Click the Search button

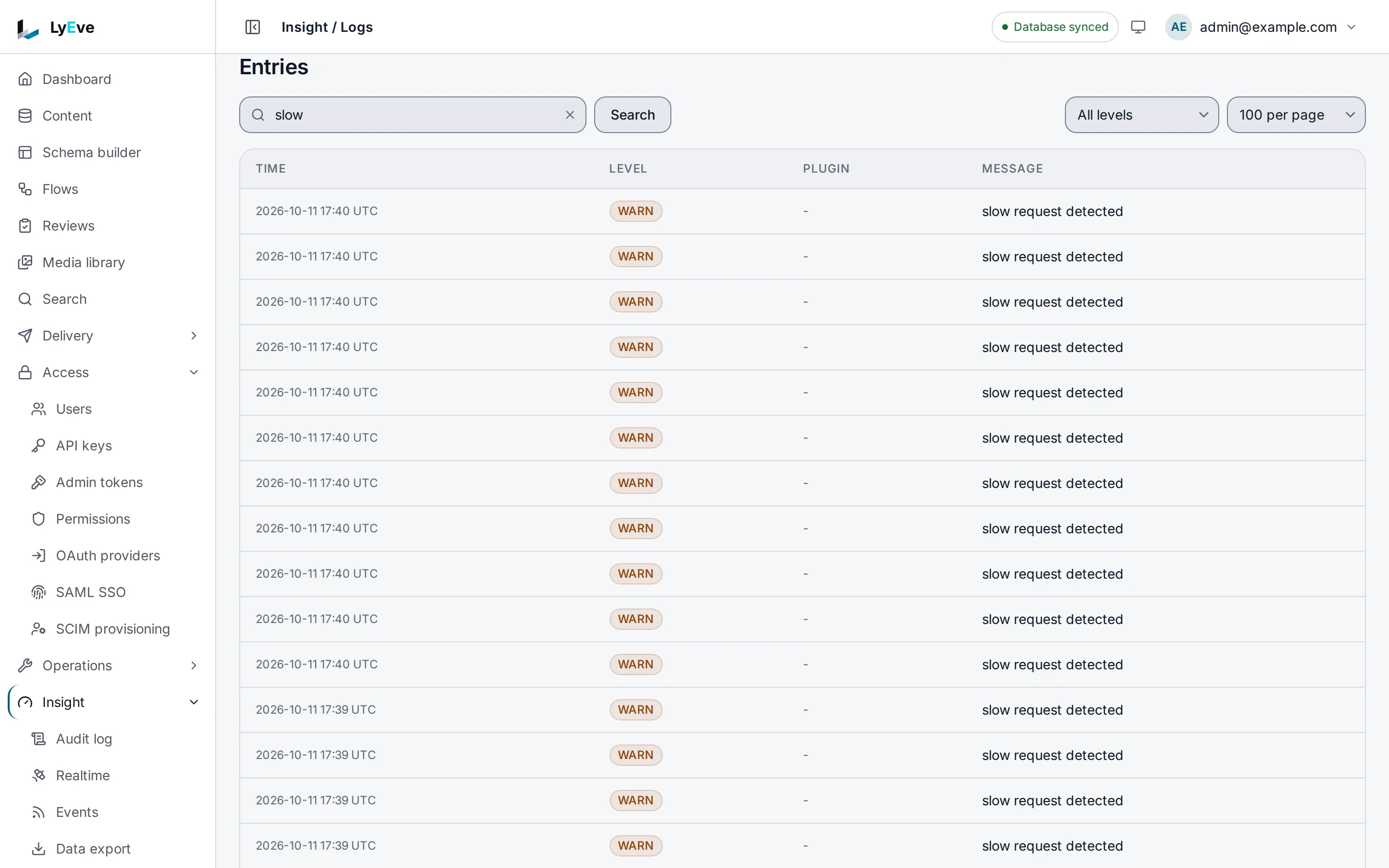[632, 115]
